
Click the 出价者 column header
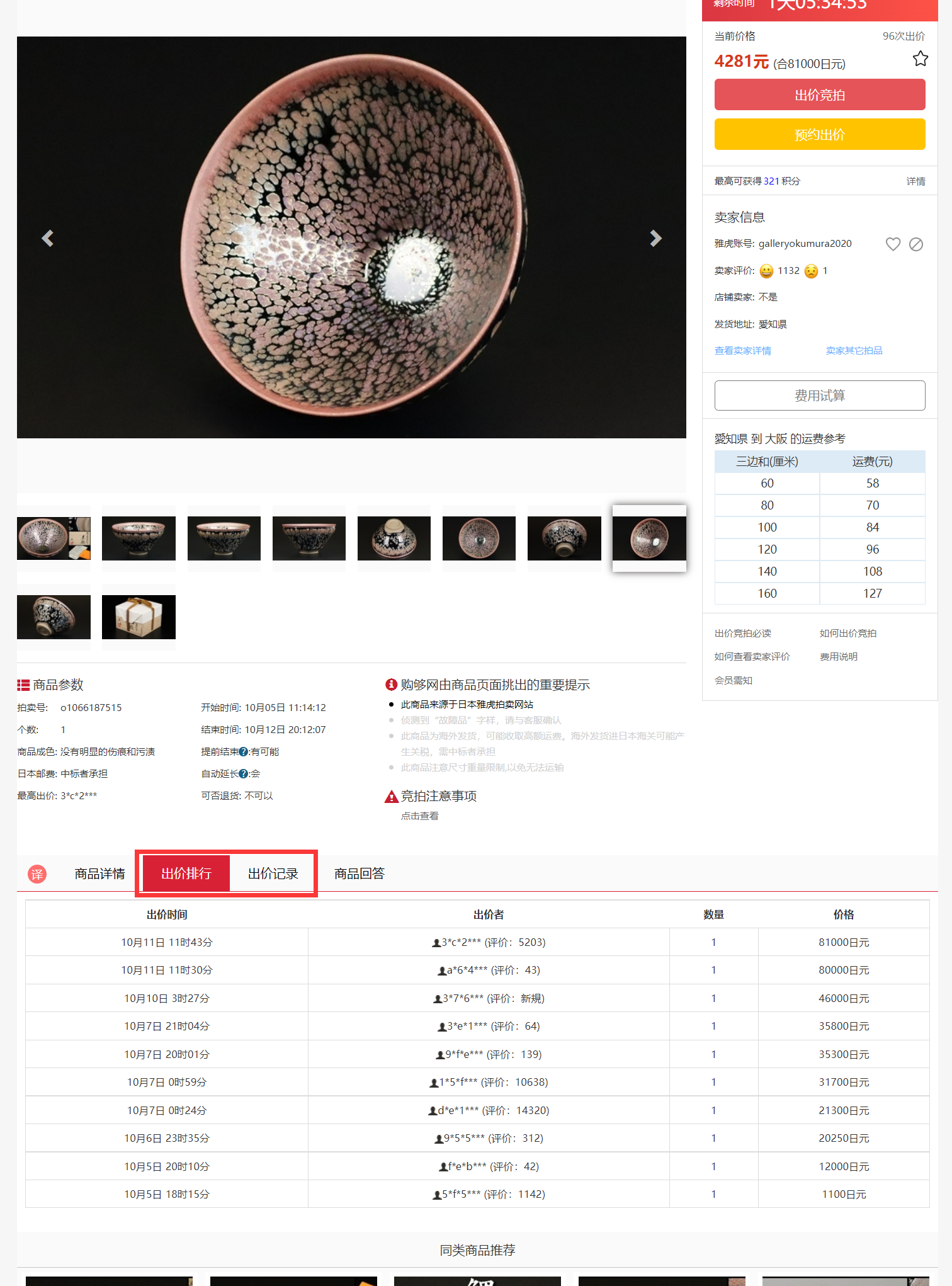489,915
